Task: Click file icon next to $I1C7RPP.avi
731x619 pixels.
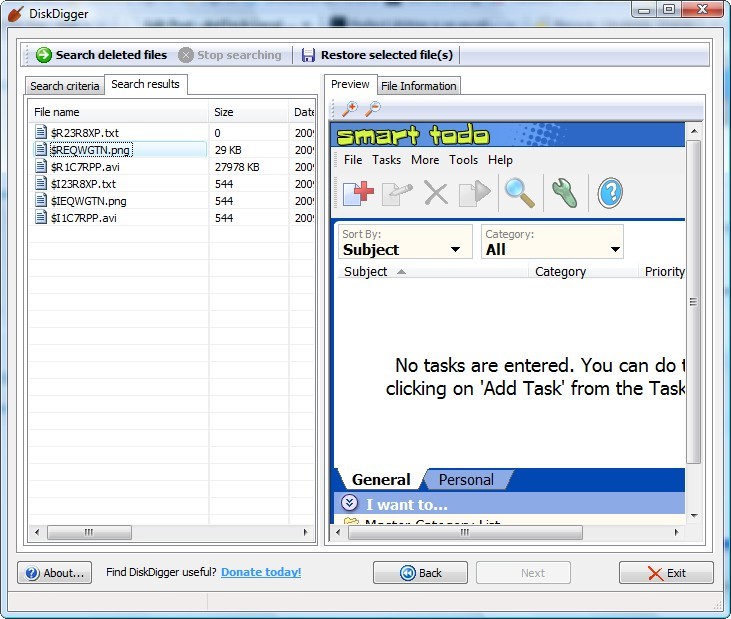Action: tap(41, 217)
